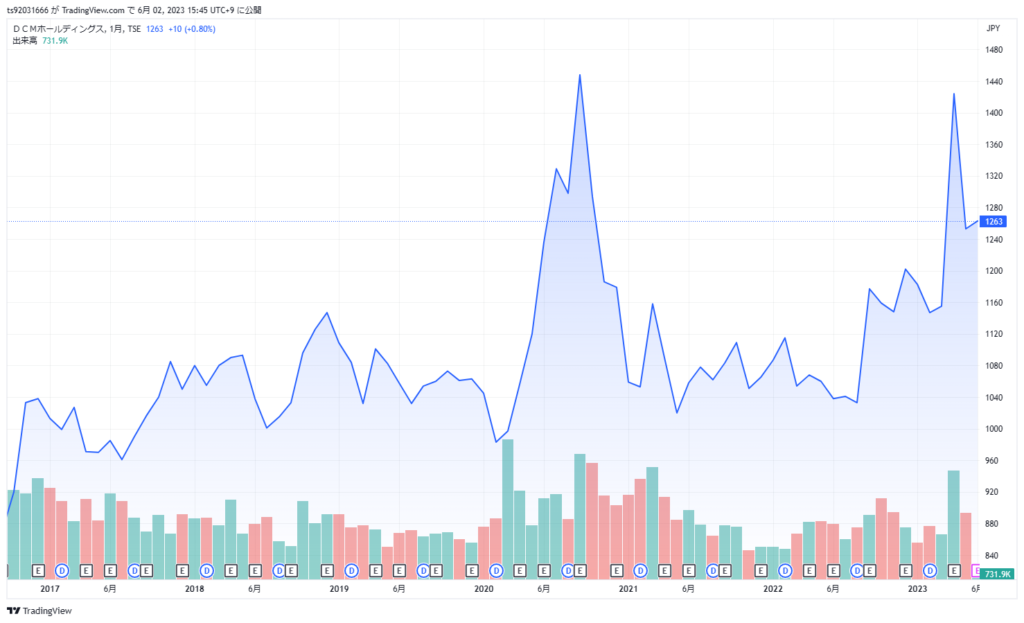Click the green 731.9K volume label on the axis
Image resolution: width=1024 pixels, height=623 pixels.
[x=998, y=573]
